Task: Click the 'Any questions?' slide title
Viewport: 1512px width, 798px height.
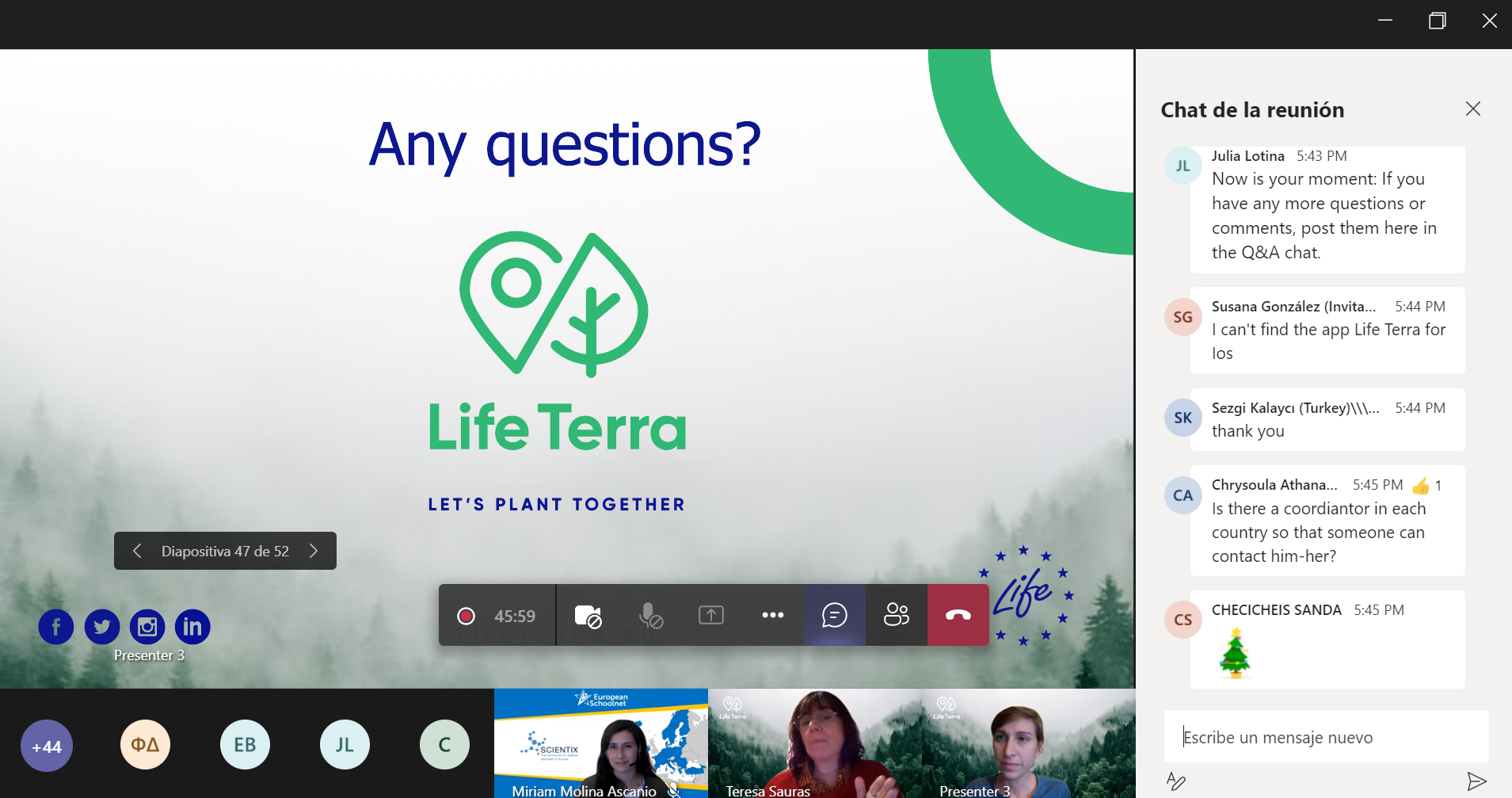Action: [x=565, y=145]
